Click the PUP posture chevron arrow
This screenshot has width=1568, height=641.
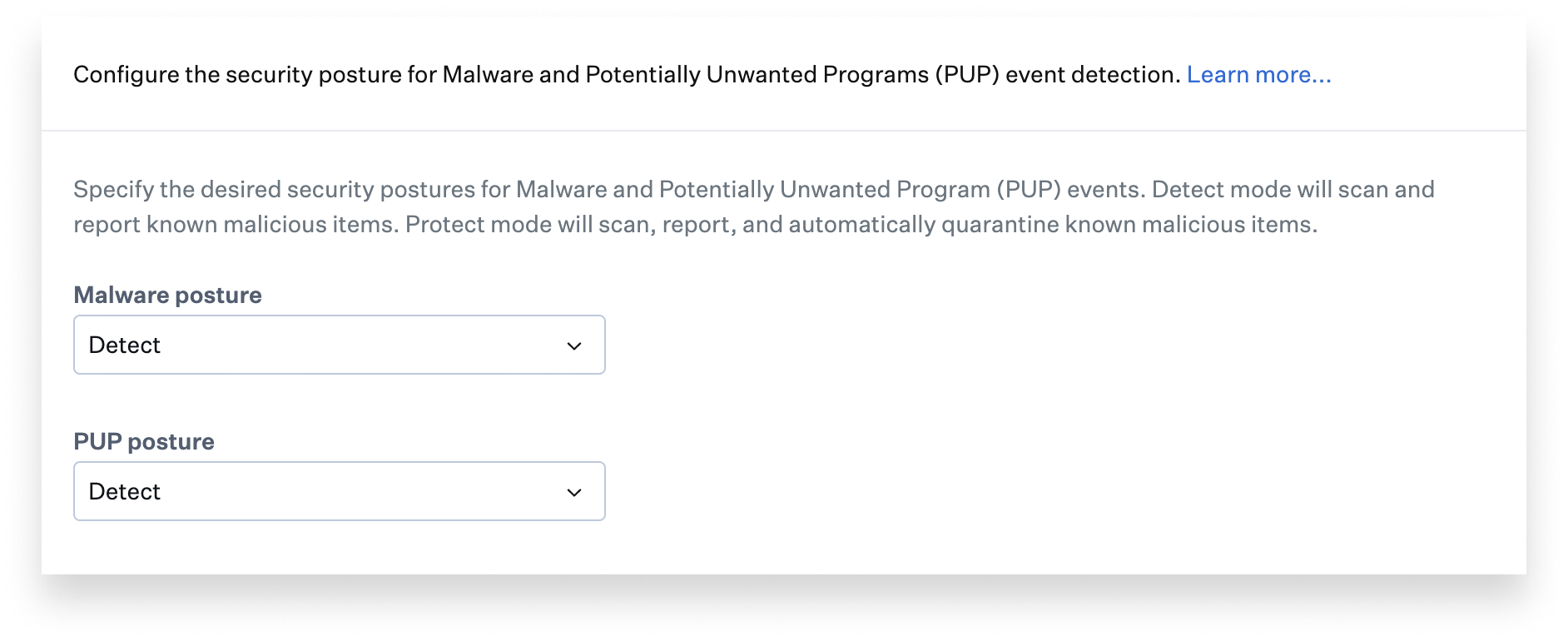click(x=574, y=492)
